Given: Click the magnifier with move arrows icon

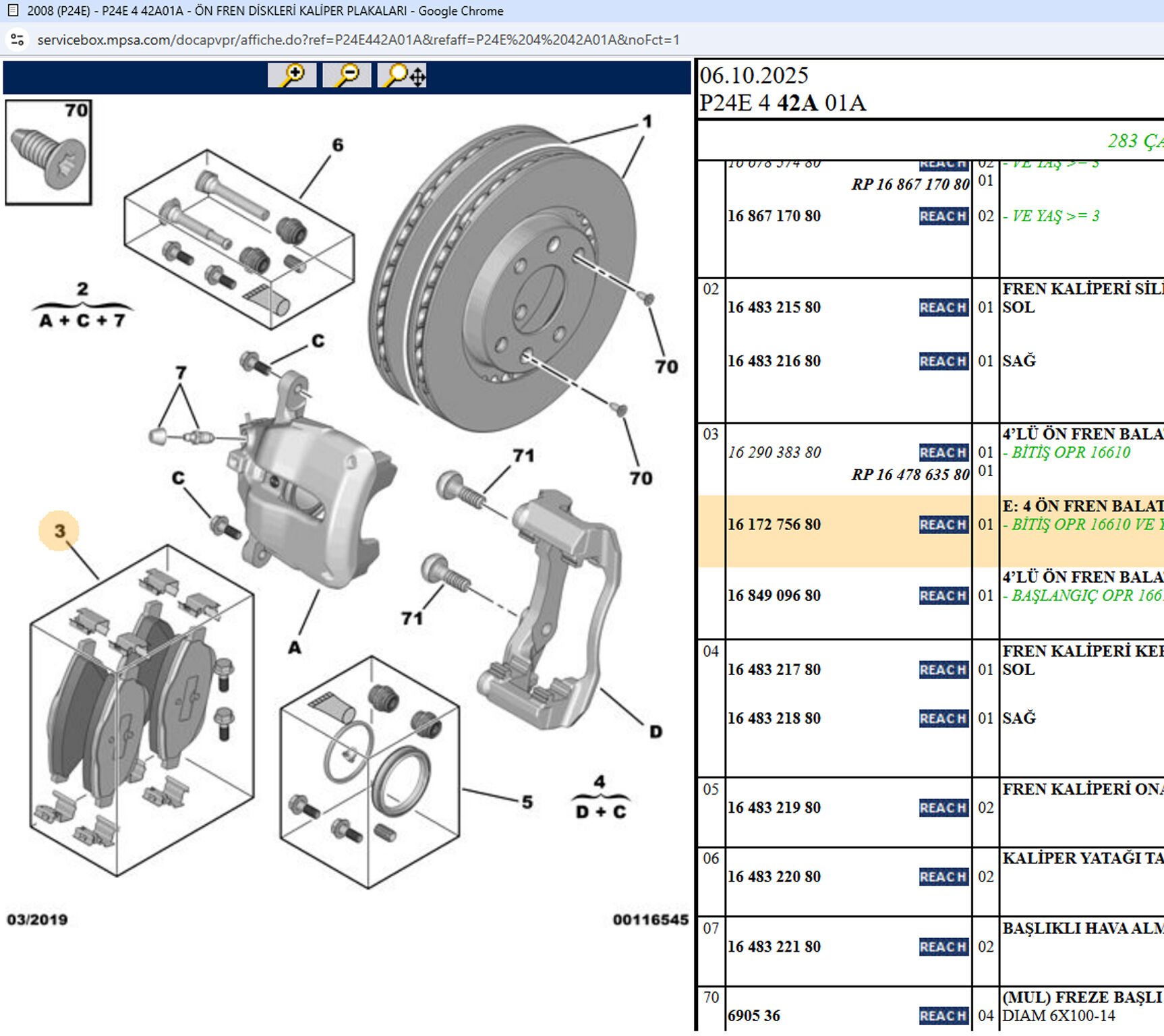Looking at the screenshot, I should click(403, 75).
